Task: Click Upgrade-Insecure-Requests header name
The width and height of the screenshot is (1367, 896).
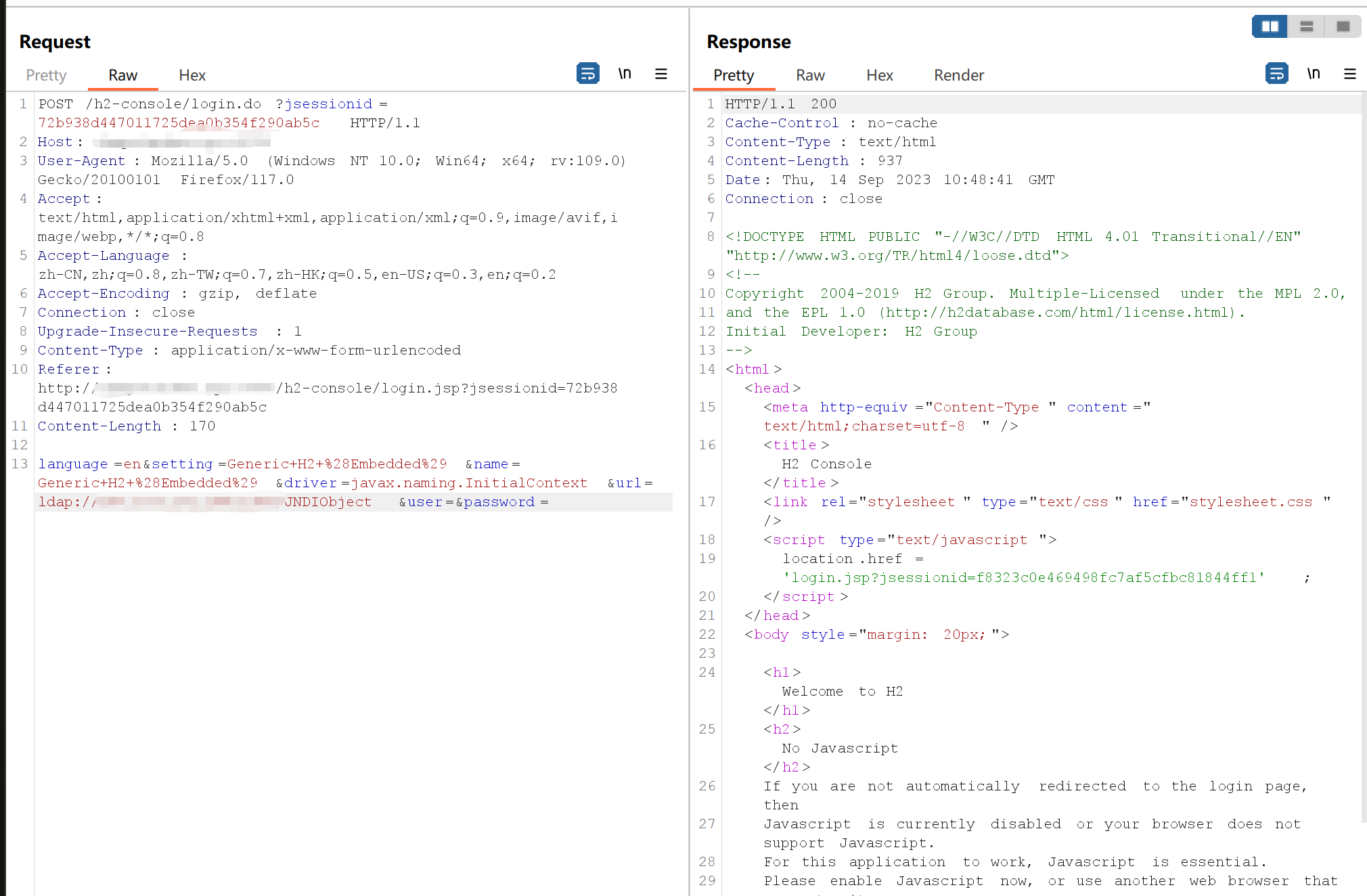Action: (x=148, y=331)
